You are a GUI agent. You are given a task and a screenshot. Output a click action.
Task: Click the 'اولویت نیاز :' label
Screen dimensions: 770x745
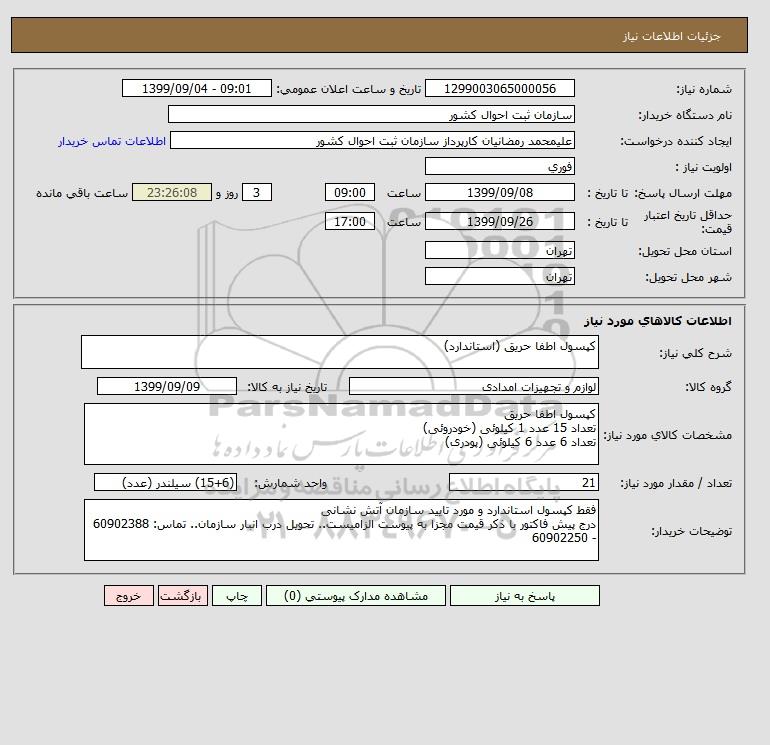tap(703, 167)
